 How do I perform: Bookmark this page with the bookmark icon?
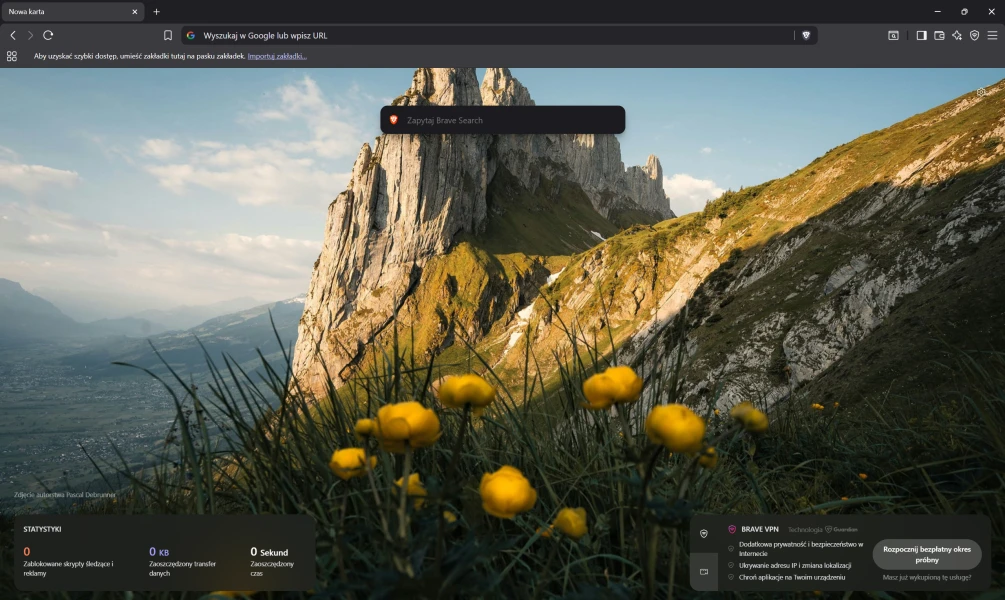click(168, 35)
